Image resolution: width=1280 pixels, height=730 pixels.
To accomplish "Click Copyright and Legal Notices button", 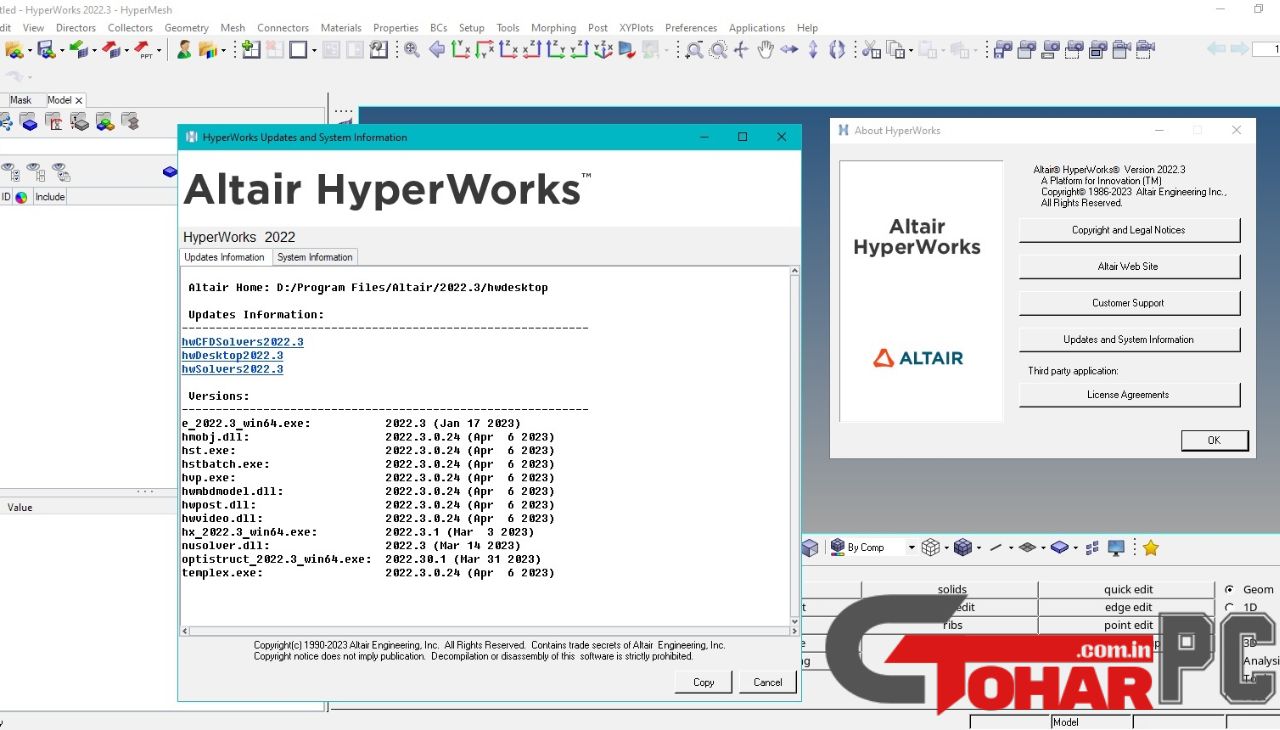I will tap(1129, 230).
